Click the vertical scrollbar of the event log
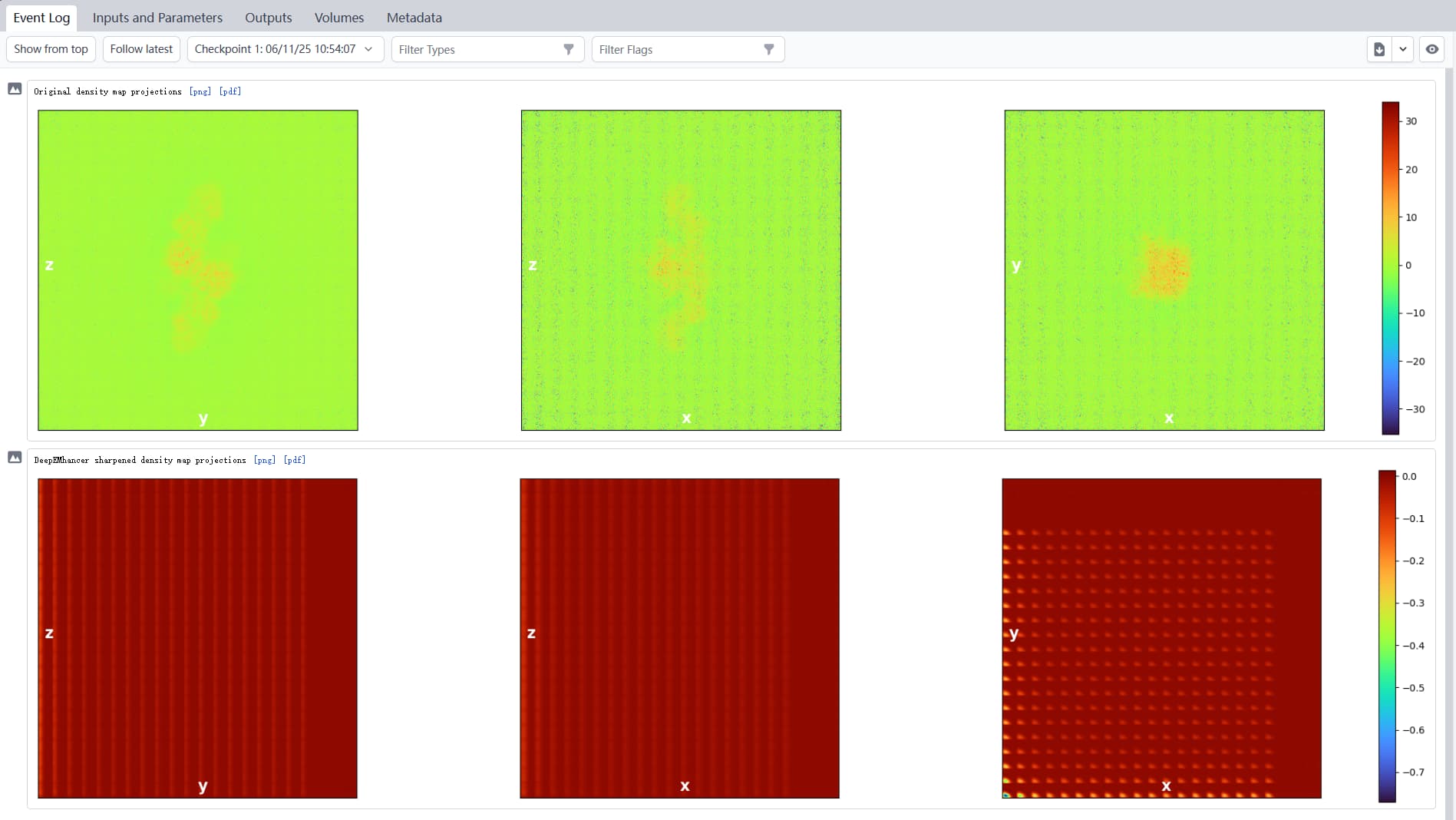The image size is (1456, 820). [1449, 384]
